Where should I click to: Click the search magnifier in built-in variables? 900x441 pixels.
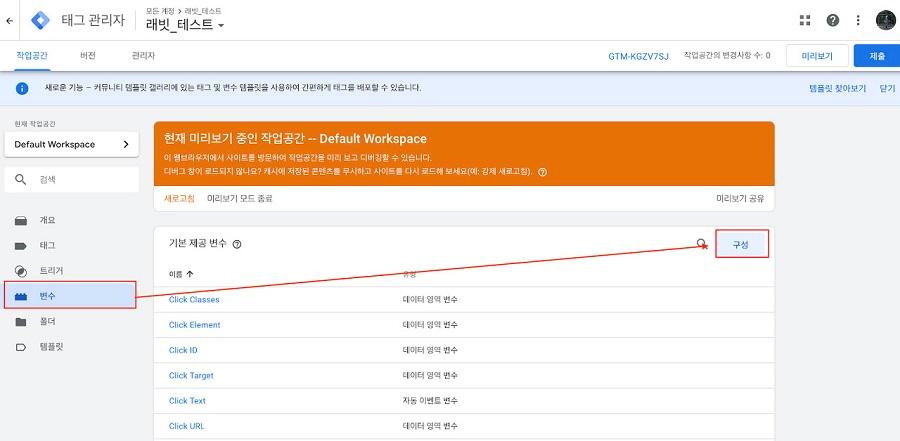701,243
